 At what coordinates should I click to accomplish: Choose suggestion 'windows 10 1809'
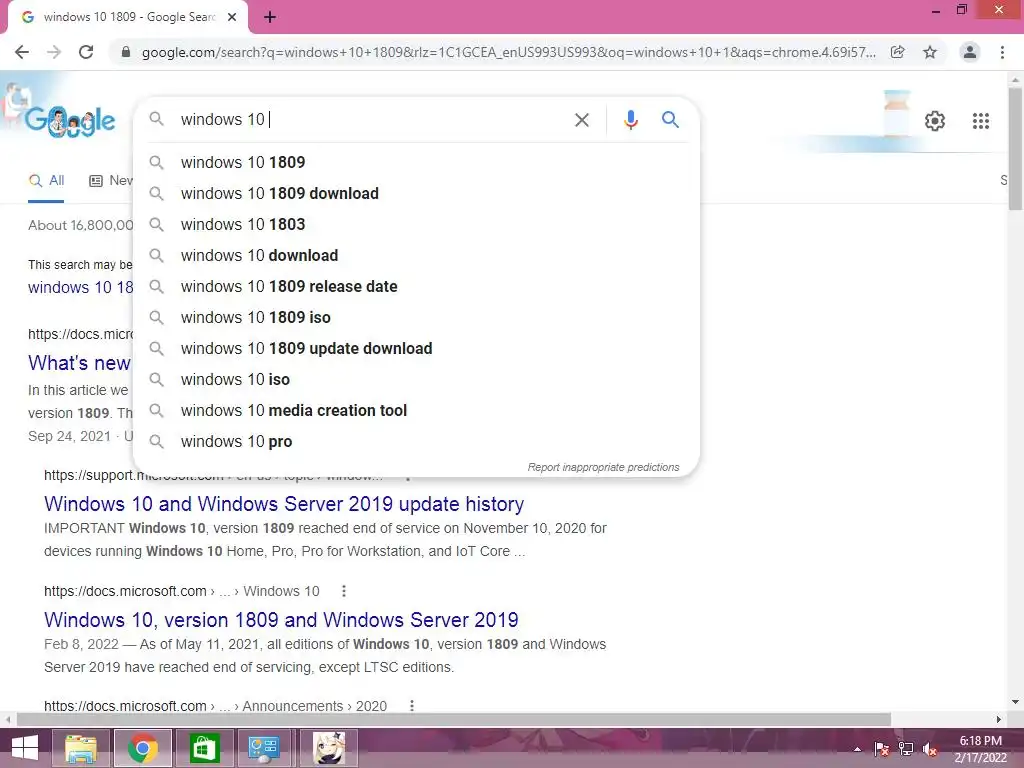(416, 162)
